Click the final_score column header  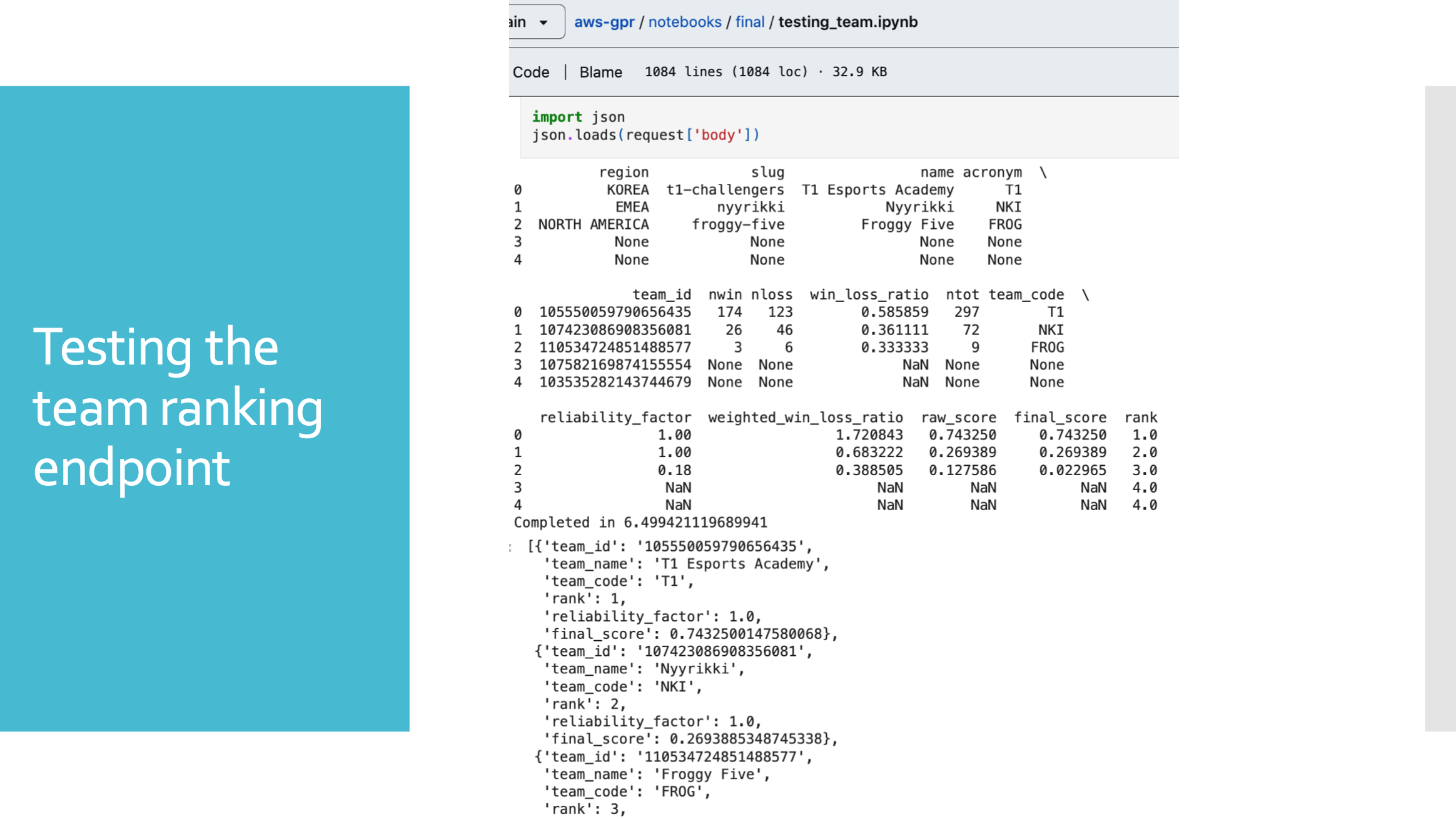coord(1059,417)
